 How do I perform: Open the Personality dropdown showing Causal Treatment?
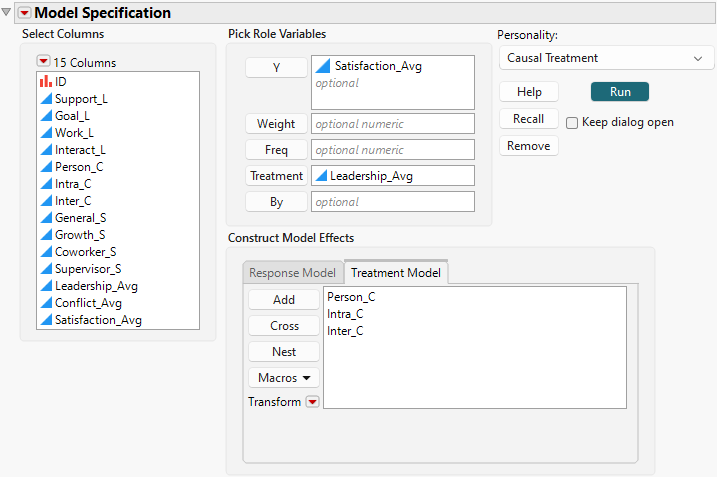(x=606, y=58)
